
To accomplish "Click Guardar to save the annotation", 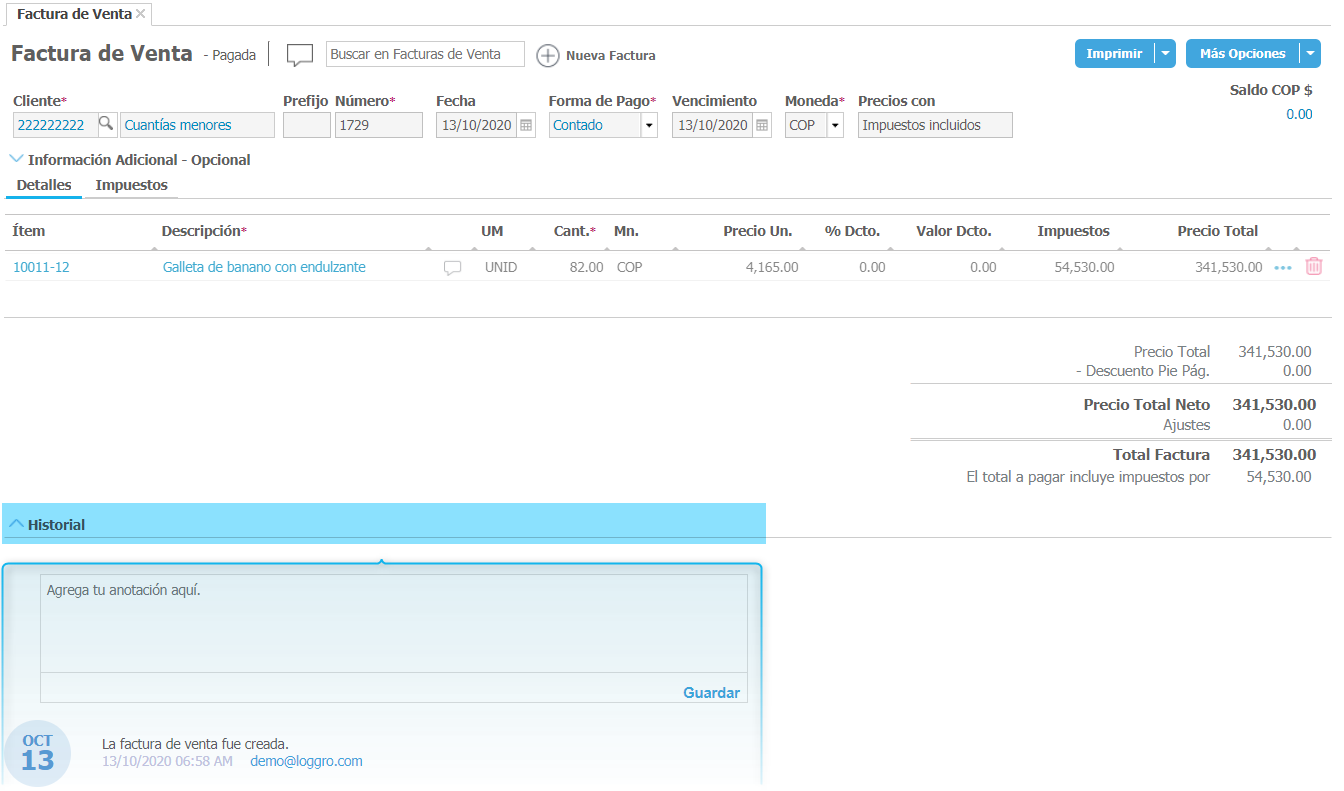I will (711, 692).
